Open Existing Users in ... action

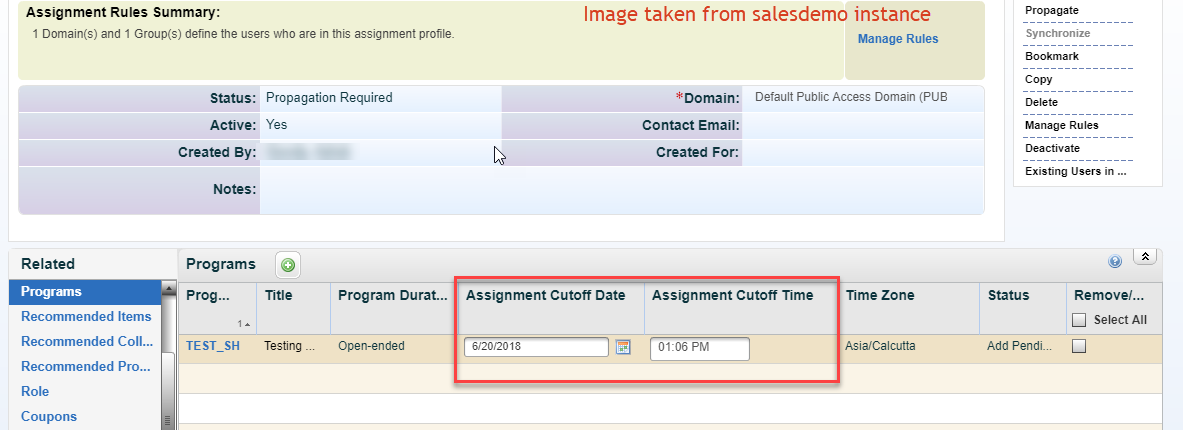[1075, 171]
